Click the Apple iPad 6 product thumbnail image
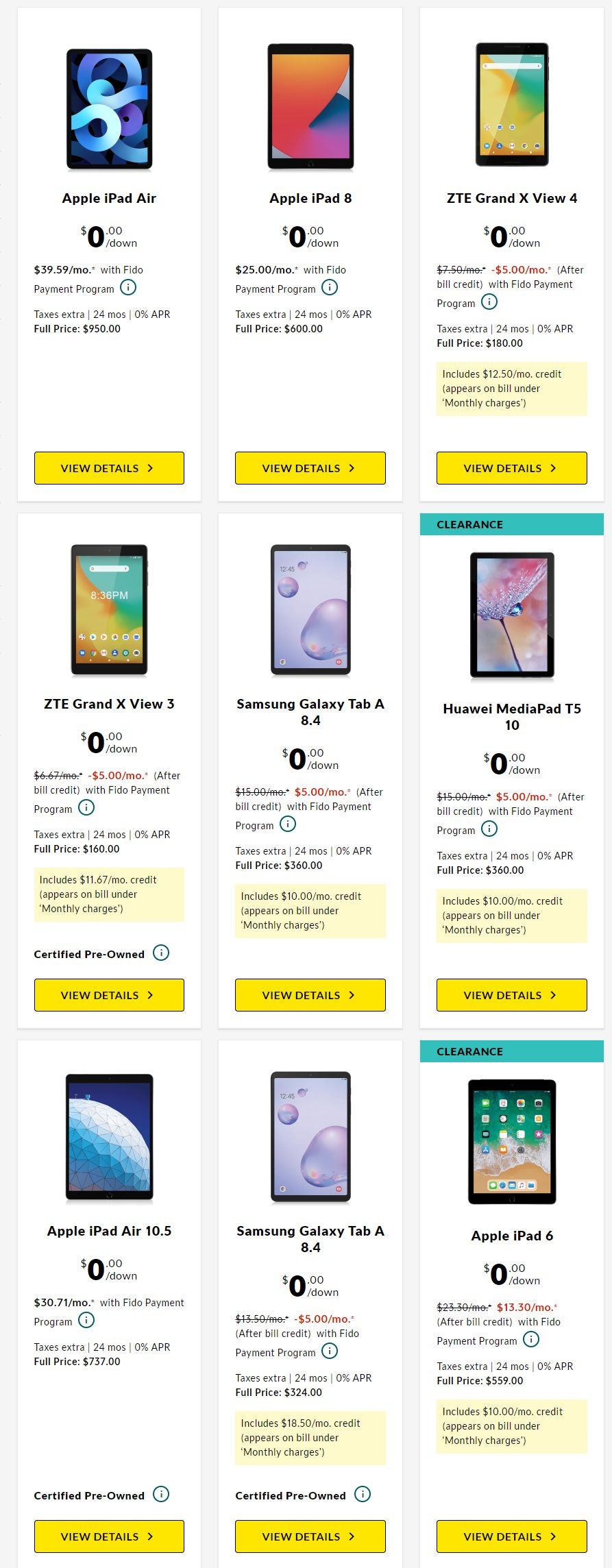This screenshot has height=1568, width=612. pos(511,1143)
